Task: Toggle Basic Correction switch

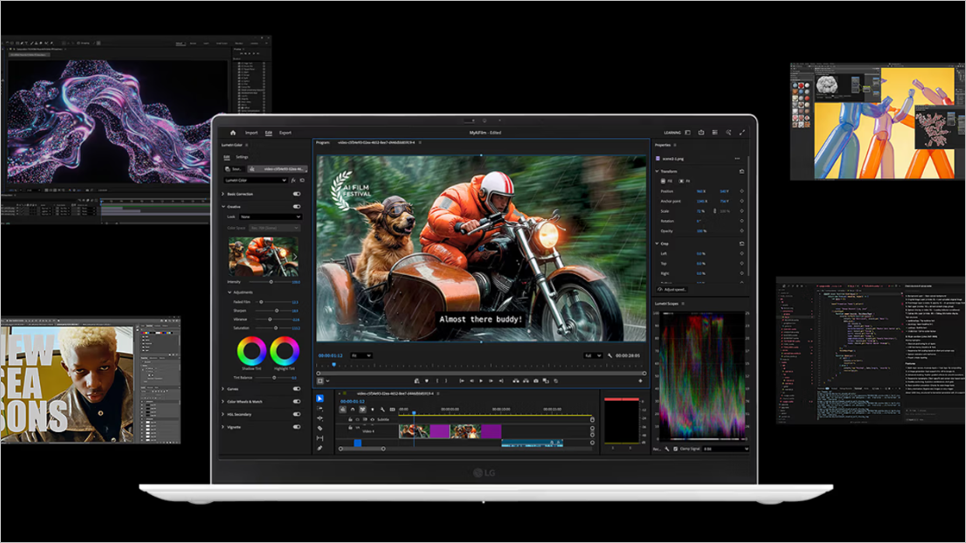Action: tap(297, 194)
